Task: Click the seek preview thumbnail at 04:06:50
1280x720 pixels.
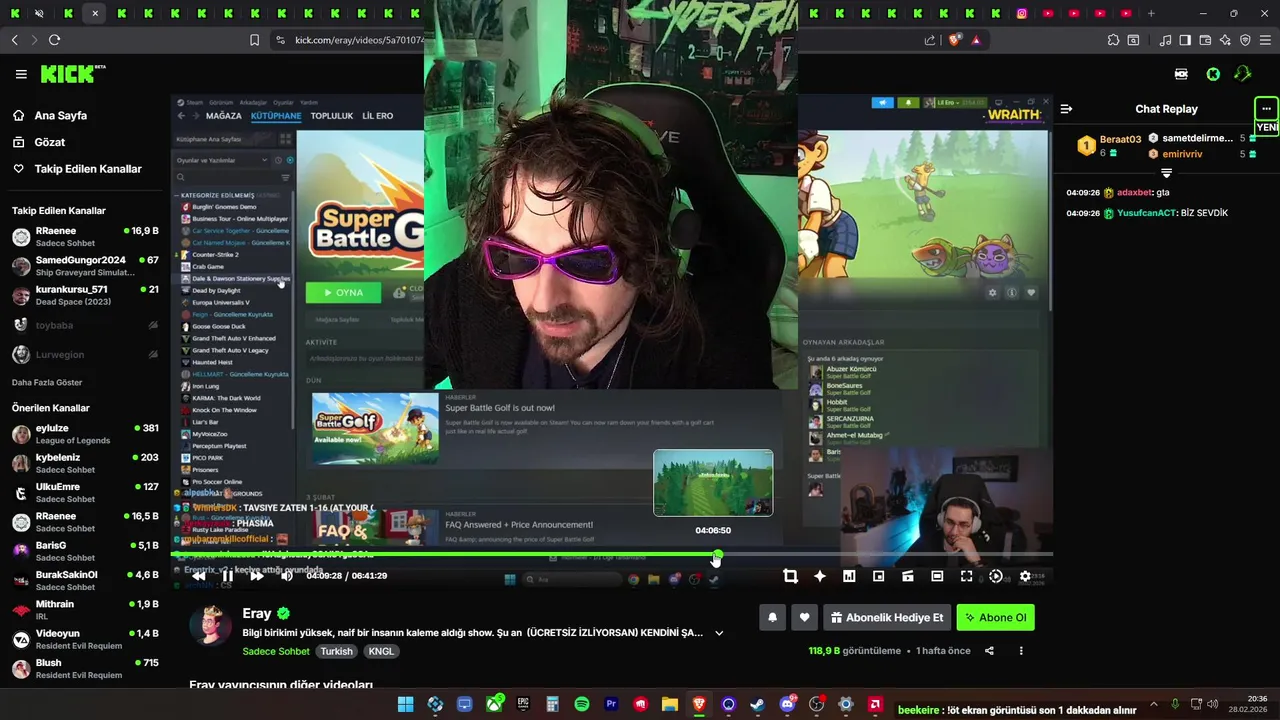Action: (713, 483)
